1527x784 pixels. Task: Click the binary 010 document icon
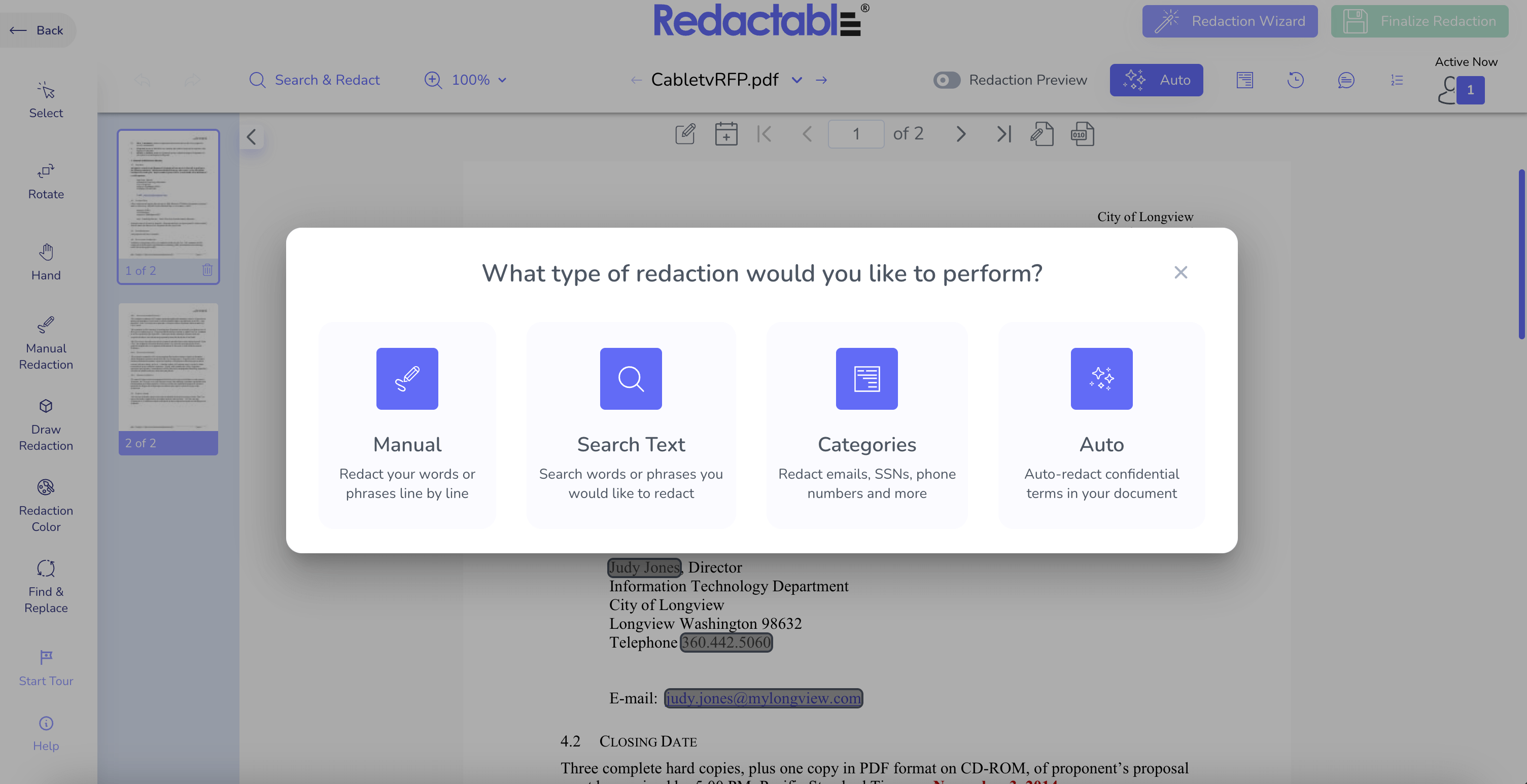point(1083,134)
